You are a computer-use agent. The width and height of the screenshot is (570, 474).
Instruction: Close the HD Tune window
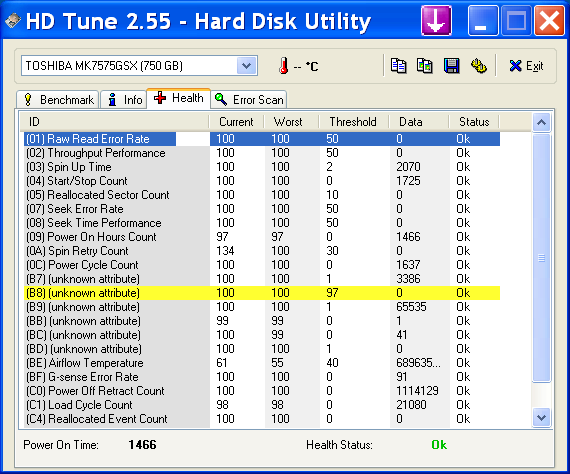click(x=549, y=21)
